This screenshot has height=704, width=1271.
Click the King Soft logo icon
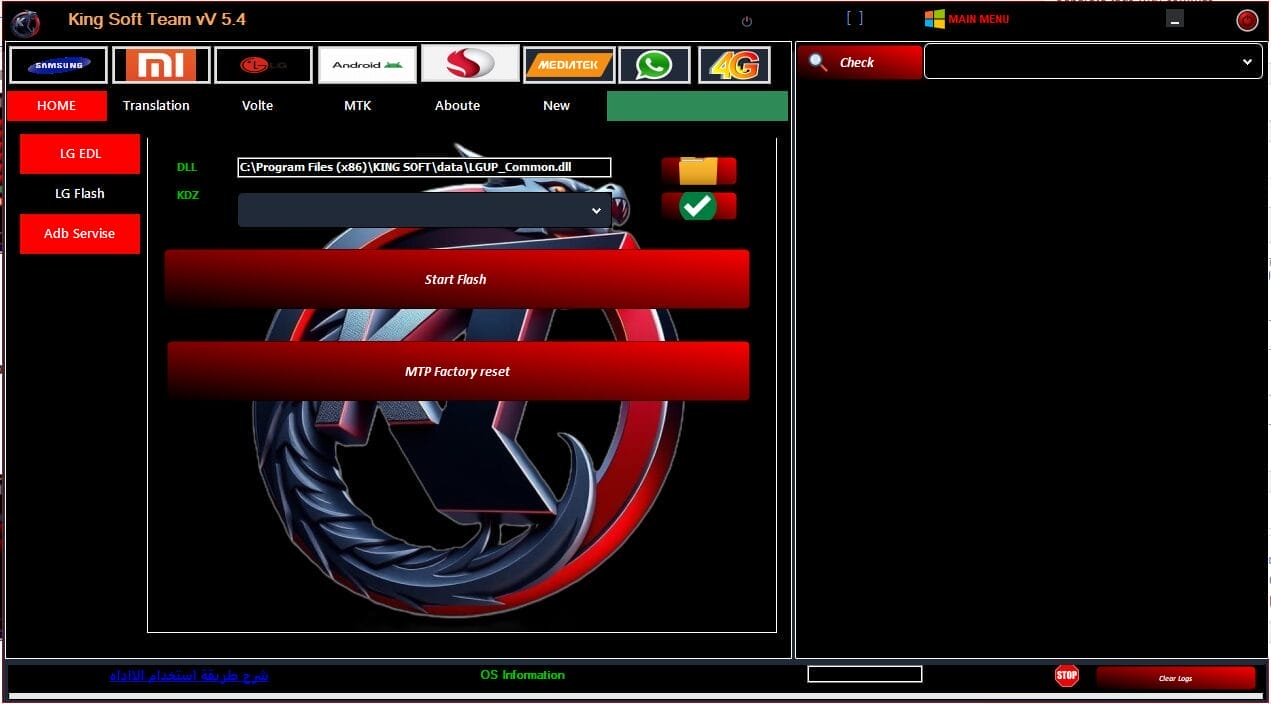coord(26,21)
